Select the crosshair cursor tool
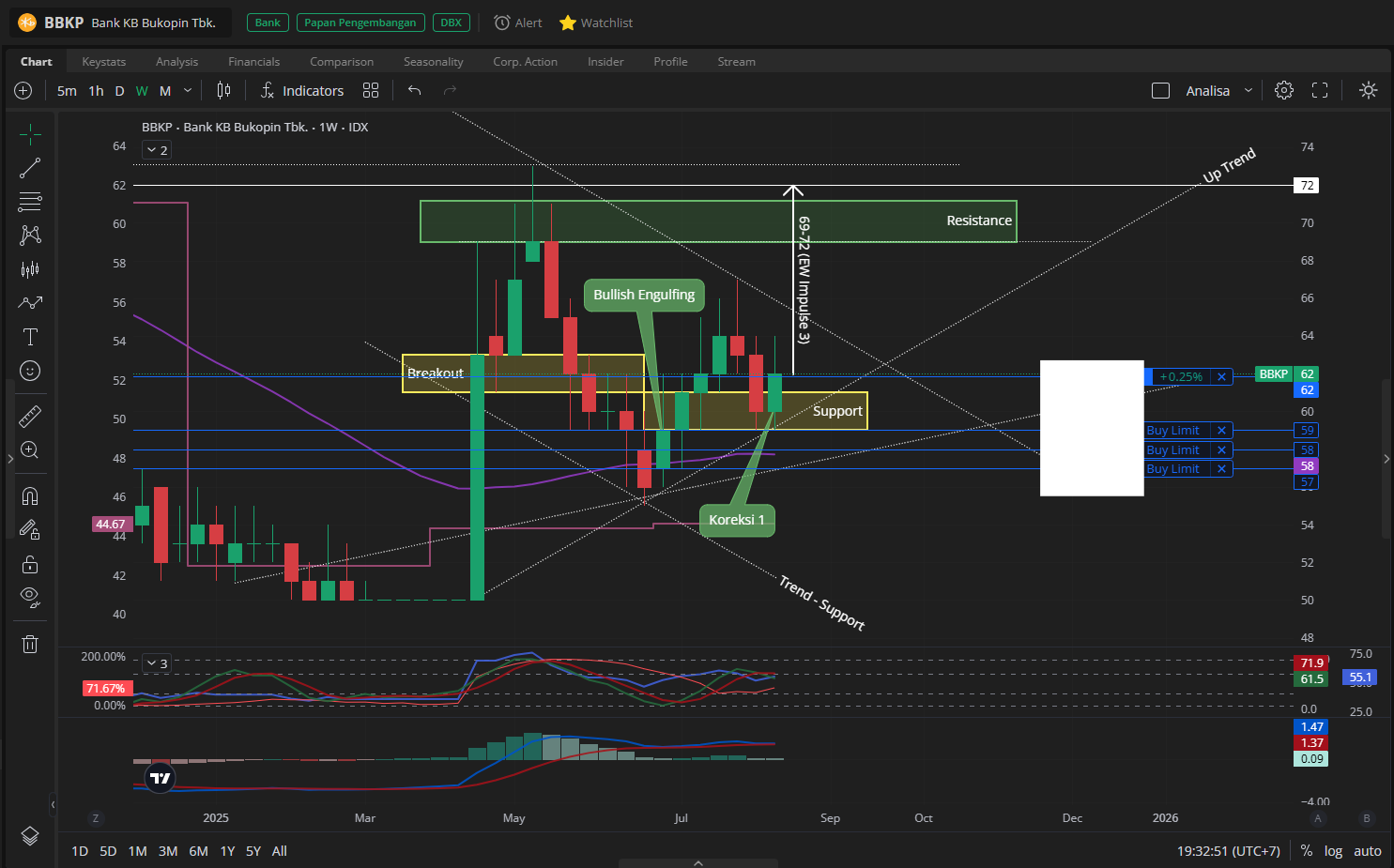1394x868 pixels. (30, 134)
